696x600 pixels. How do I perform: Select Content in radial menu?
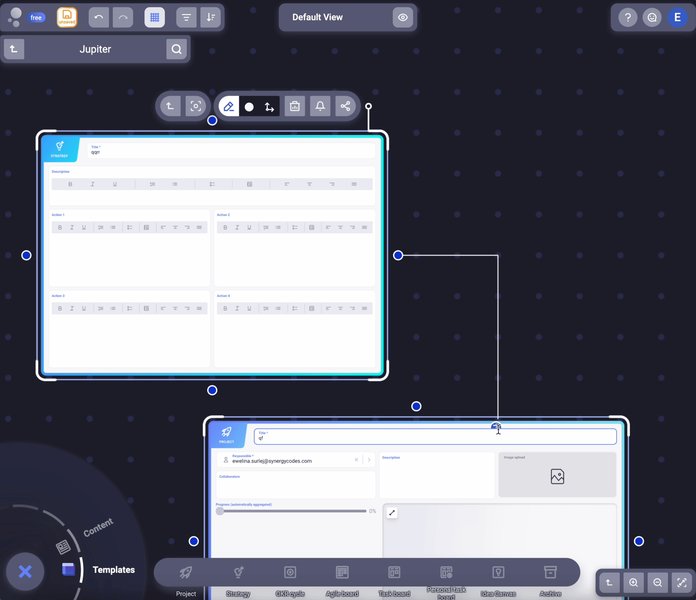(98, 527)
